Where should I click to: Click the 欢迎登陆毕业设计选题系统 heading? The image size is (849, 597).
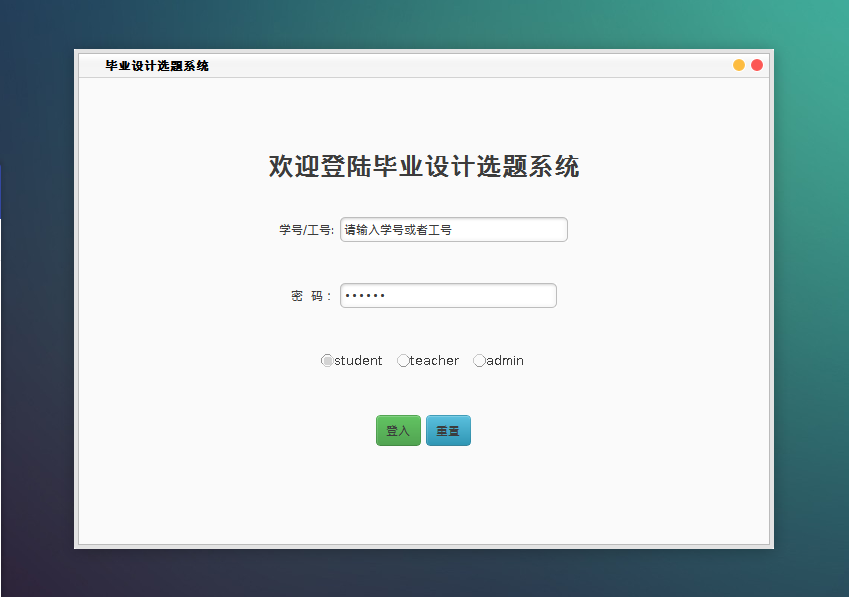(x=423, y=166)
